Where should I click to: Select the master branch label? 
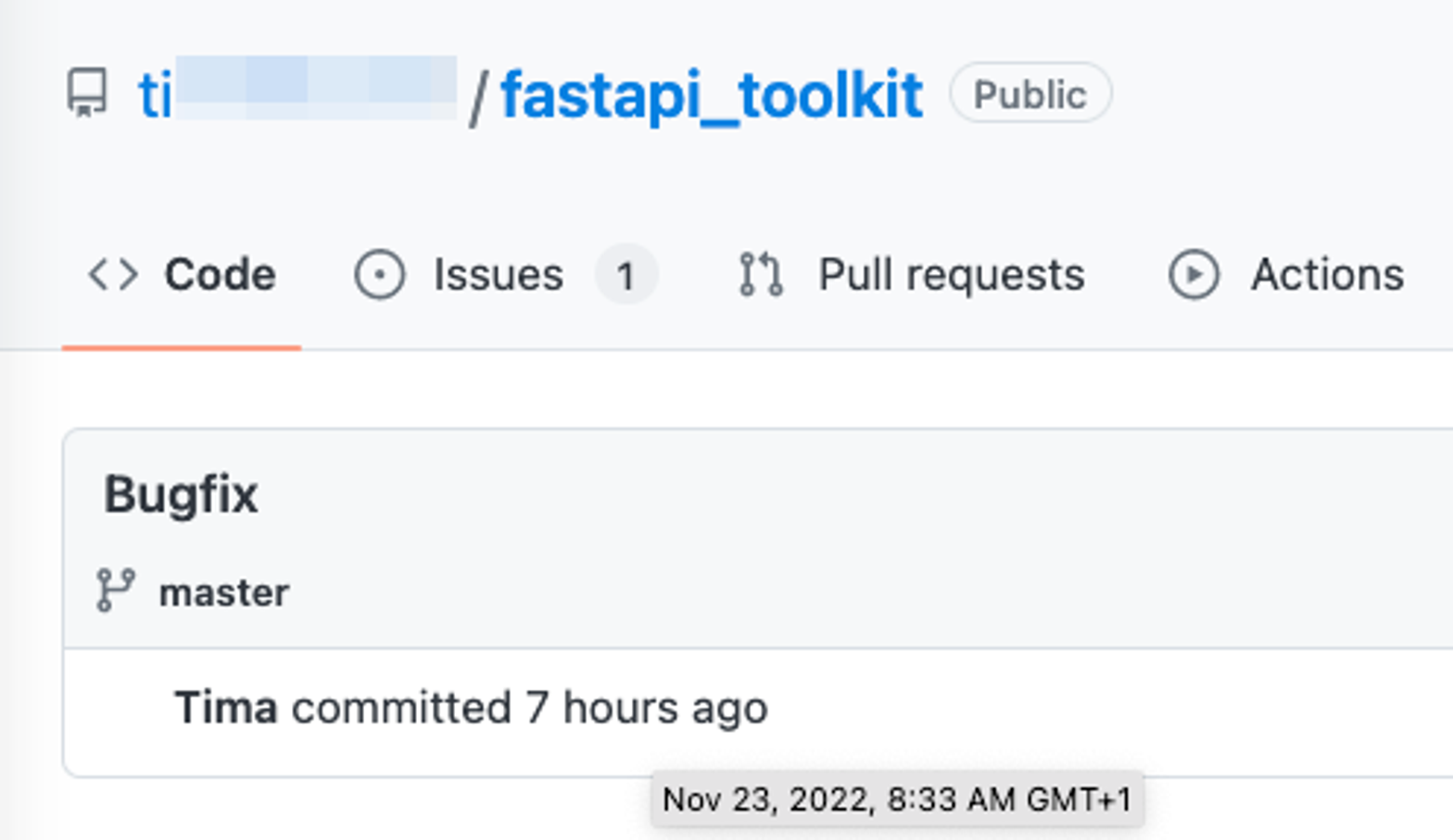coord(222,592)
